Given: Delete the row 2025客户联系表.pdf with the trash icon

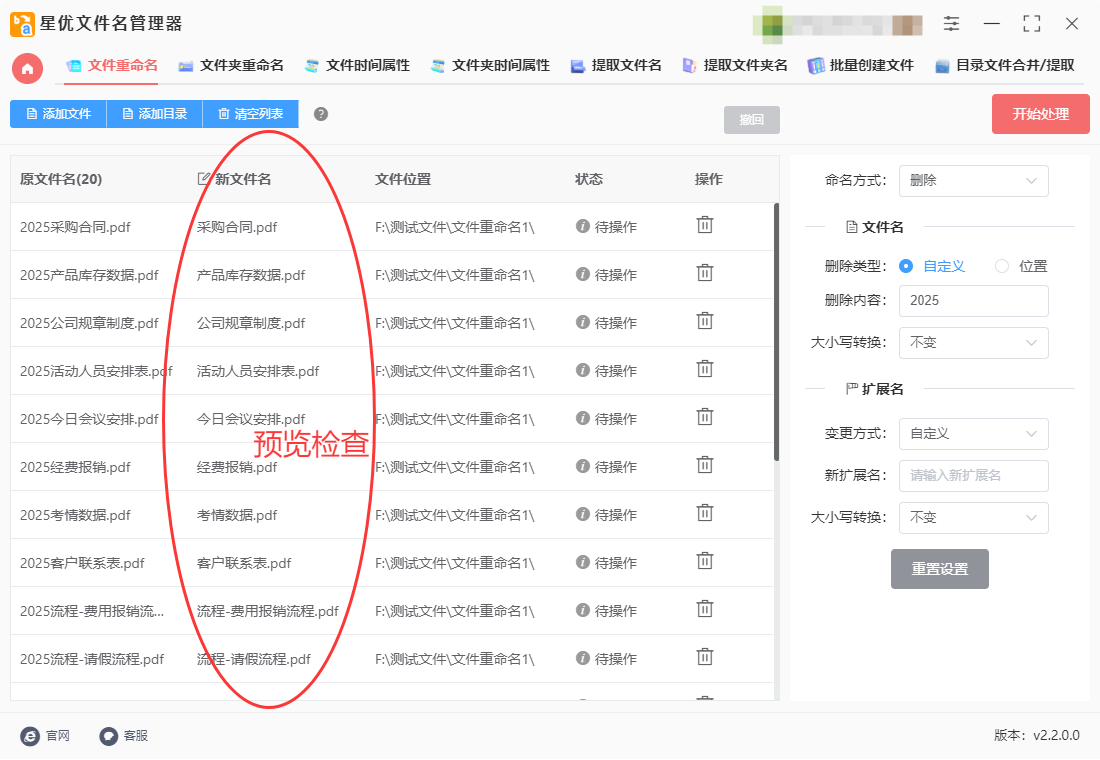Looking at the screenshot, I should (x=704, y=561).
